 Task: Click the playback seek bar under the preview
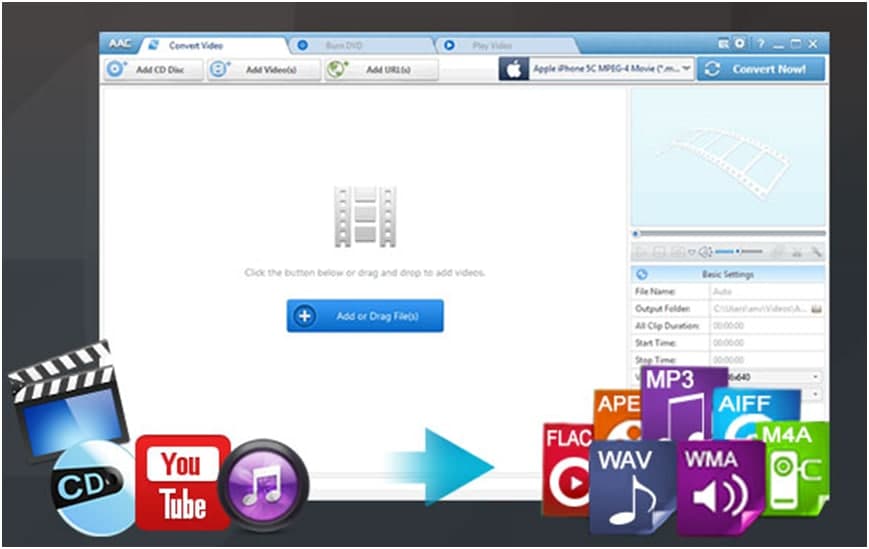(728, 233)
